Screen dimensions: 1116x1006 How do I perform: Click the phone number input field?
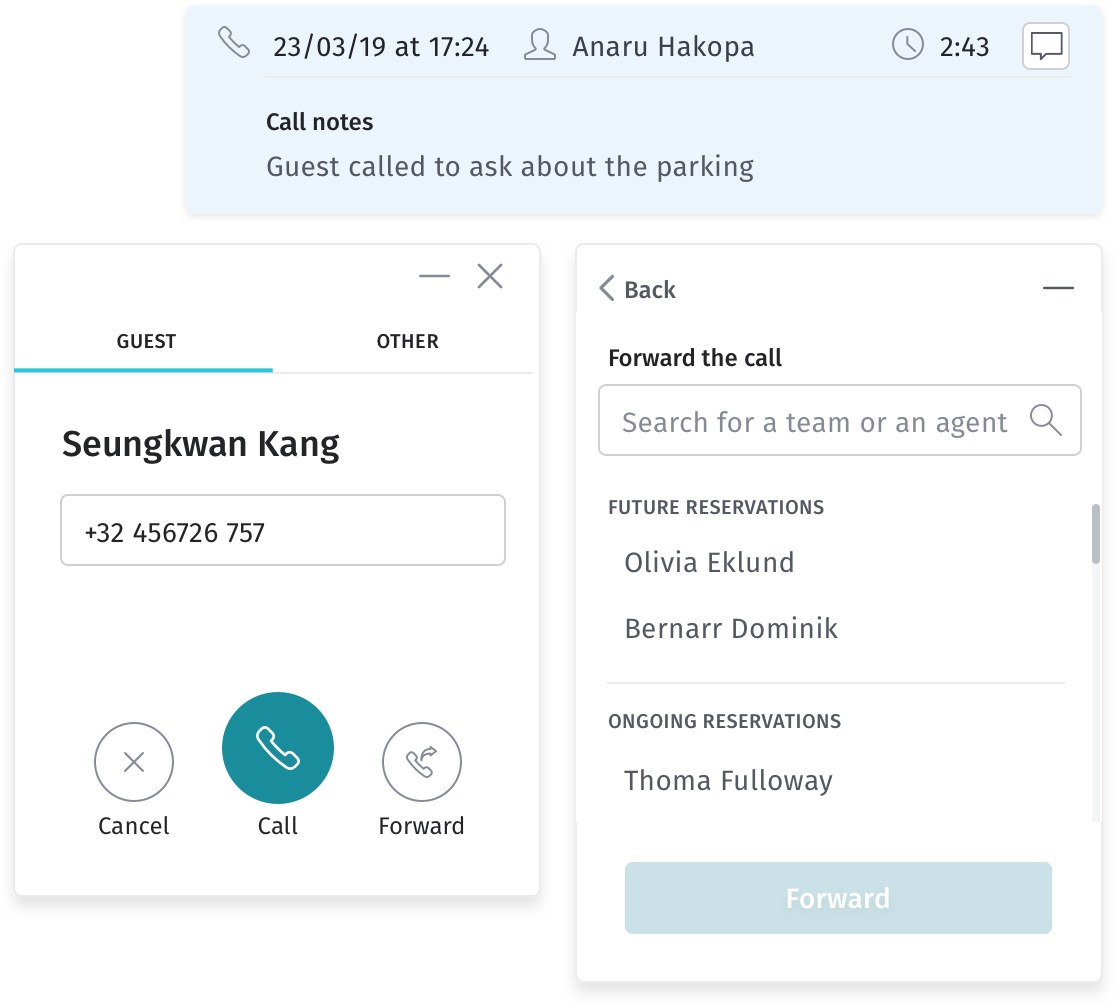point(283,530)
